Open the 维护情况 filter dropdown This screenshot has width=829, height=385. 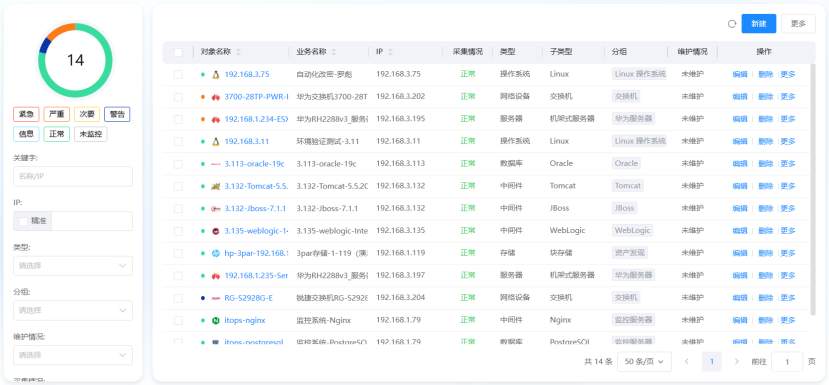[x=73, y=355]
